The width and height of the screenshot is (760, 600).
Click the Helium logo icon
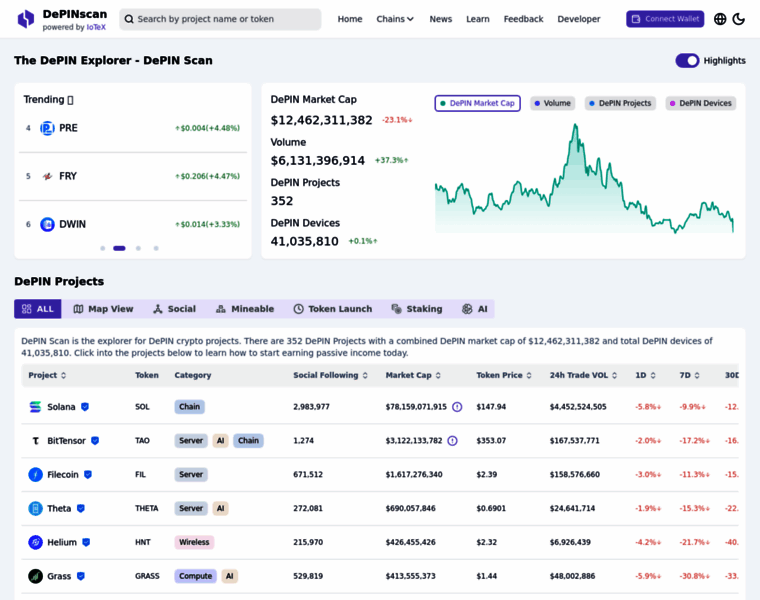tap(35, 542)
